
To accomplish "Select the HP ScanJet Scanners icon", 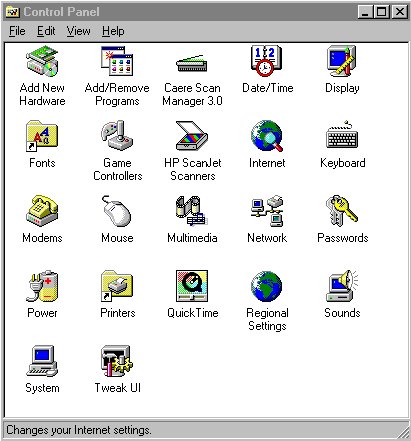I will 192,136.
